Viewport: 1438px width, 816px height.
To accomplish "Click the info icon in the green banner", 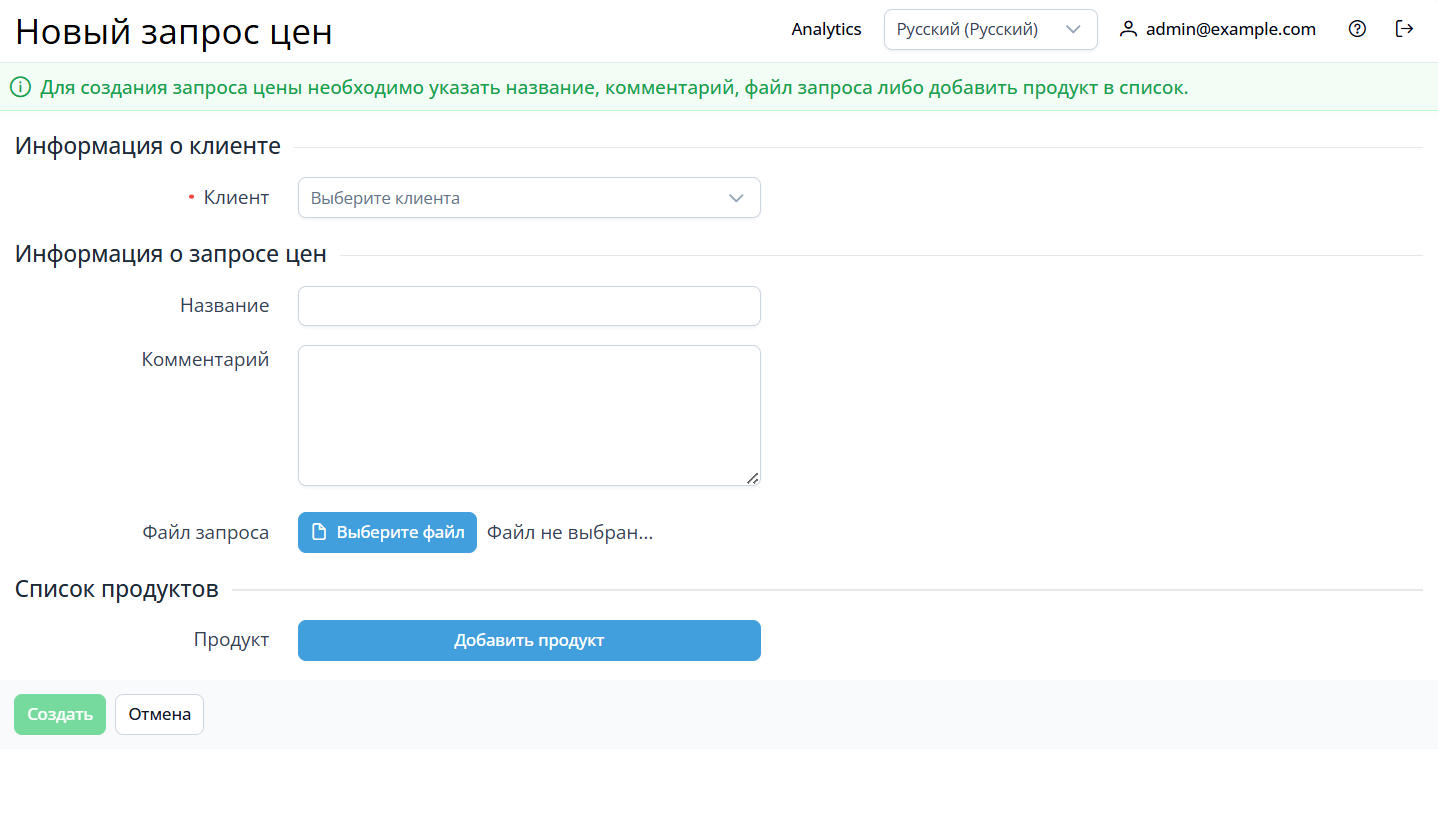I will (20, 87).
